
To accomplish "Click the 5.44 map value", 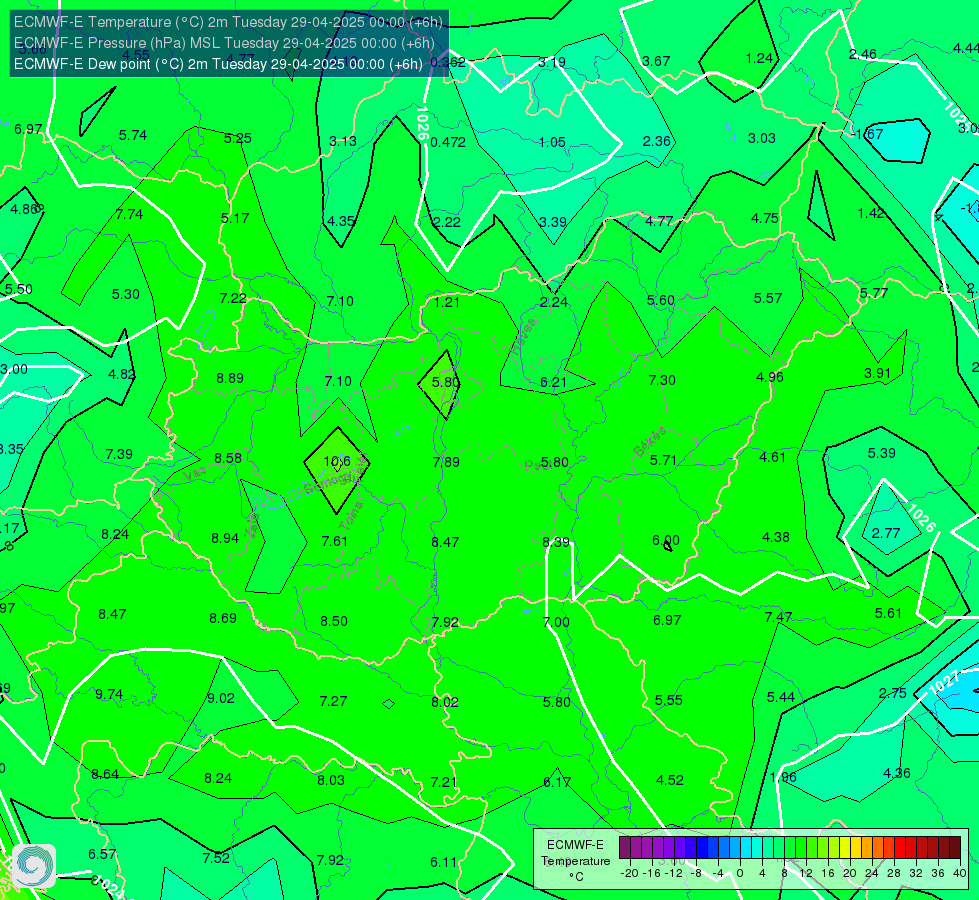I will [x=780, y=697].
